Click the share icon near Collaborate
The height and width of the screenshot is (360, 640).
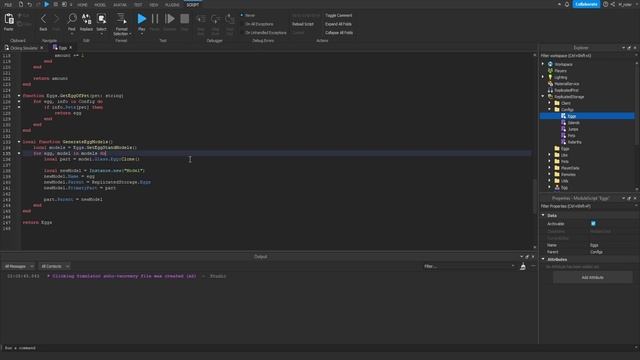613,4
